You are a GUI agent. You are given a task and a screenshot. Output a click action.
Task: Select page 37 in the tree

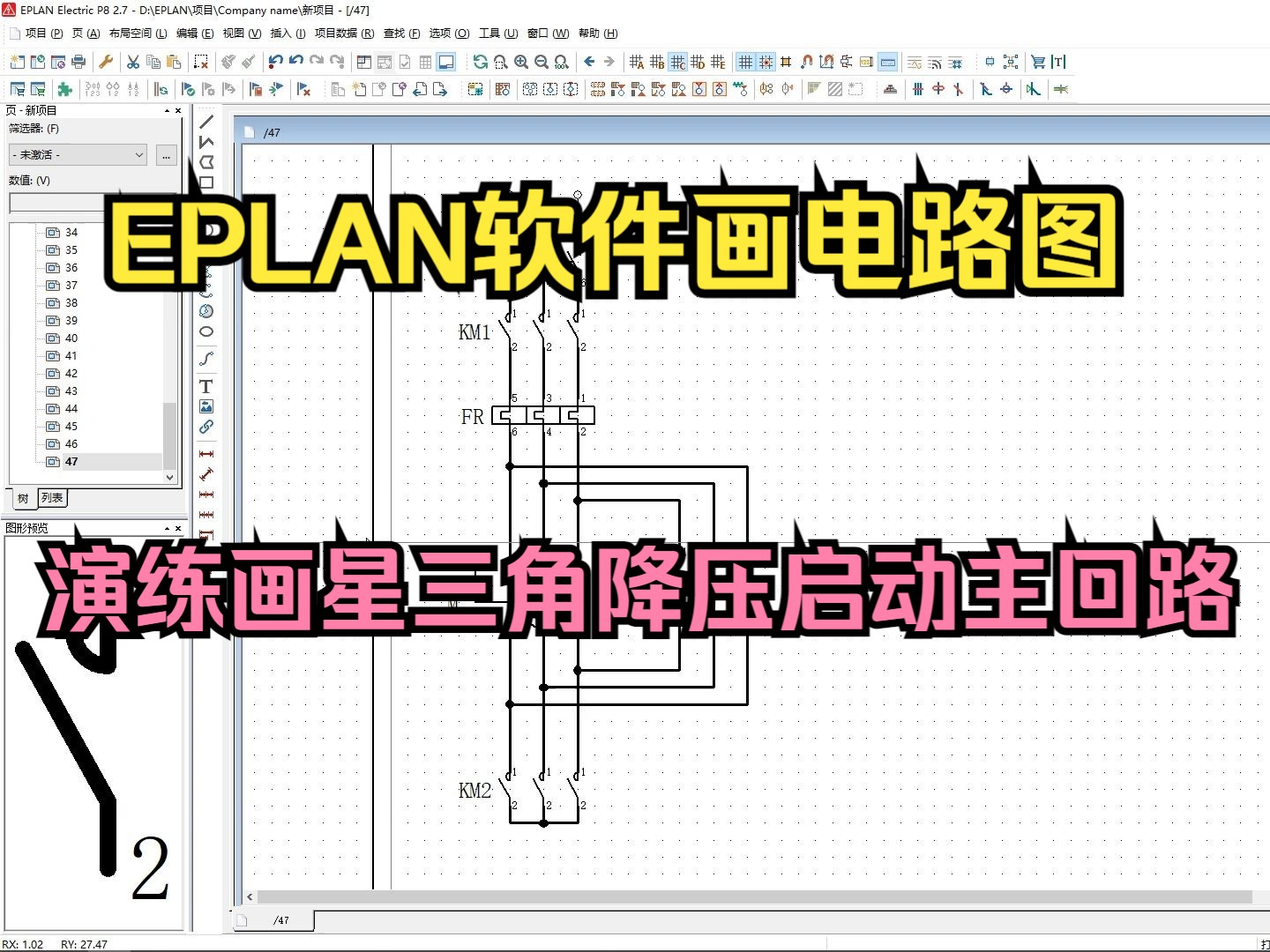click(71, 286)
